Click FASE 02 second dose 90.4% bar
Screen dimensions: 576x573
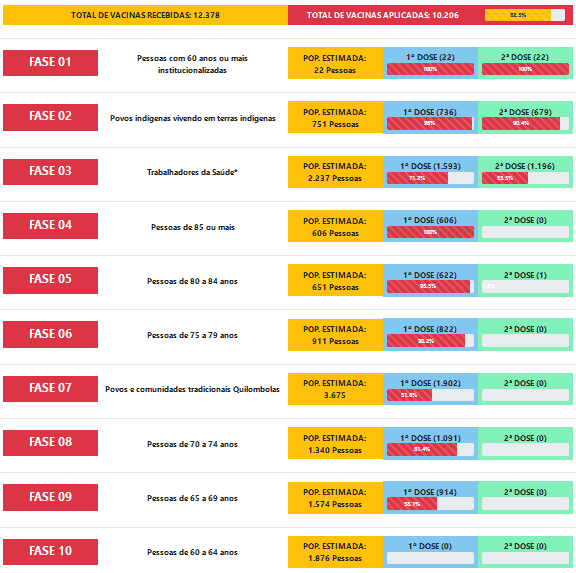coord(525,123)
